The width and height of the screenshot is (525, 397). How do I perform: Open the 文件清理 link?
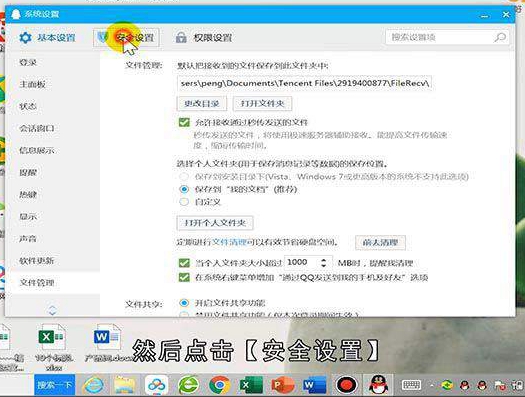(x=229, y=242)
